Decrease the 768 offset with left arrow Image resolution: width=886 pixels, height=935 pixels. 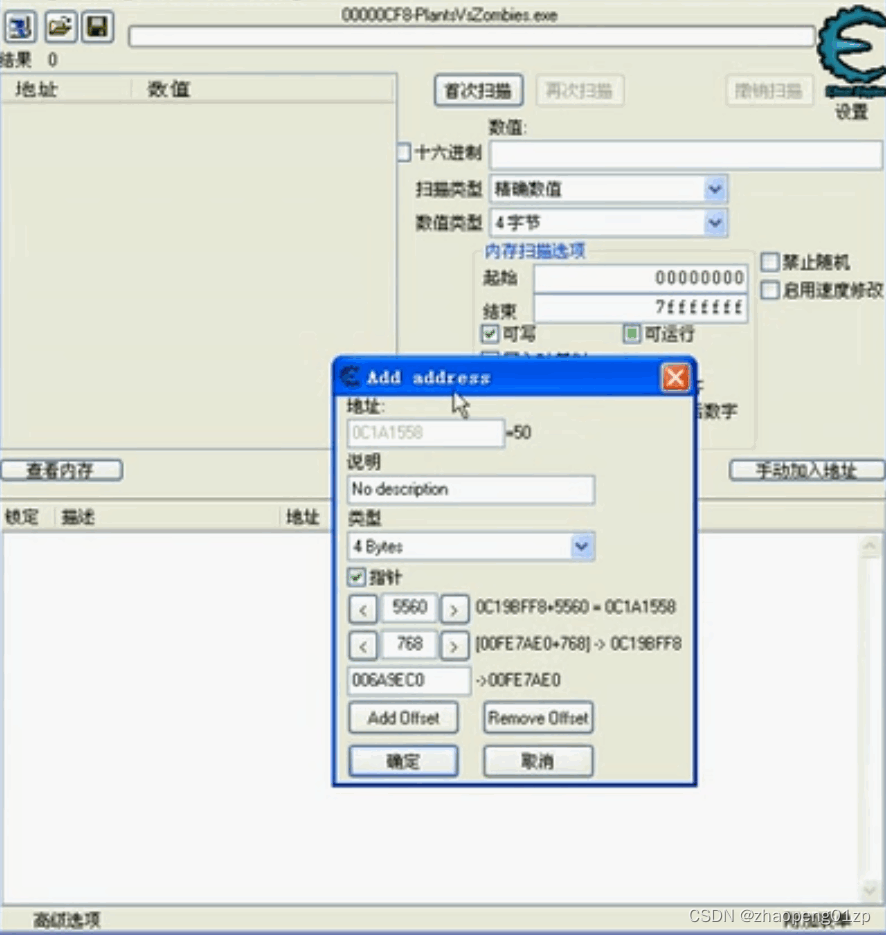tap(363, 646)
